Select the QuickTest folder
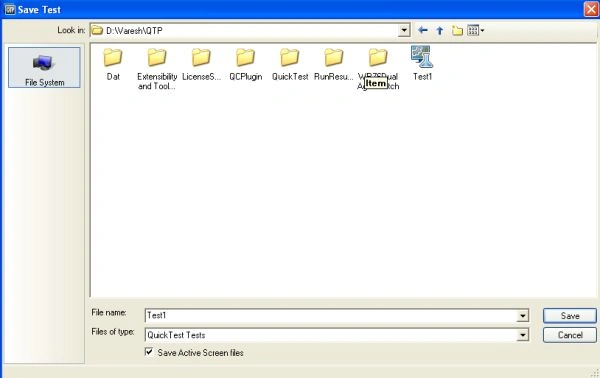This screenshot has width=600, height=378. pos(290,64)
